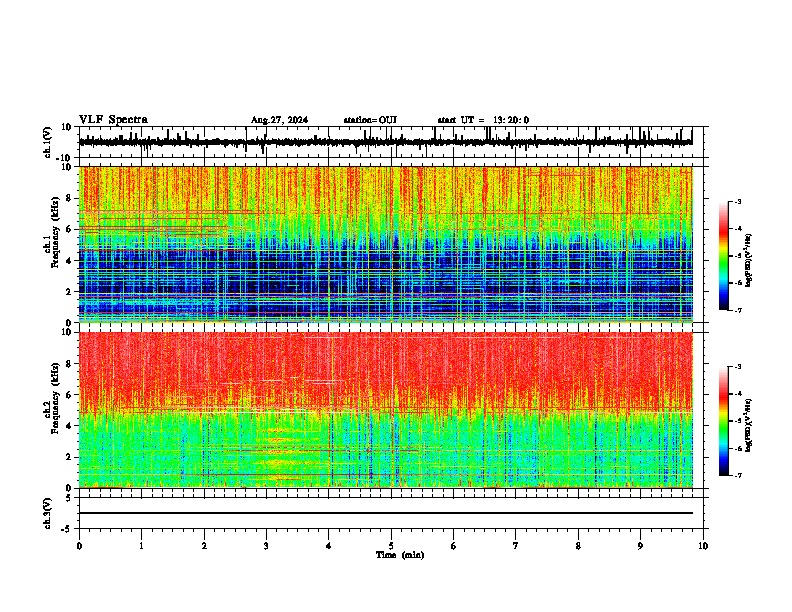Image resolution: width=792 pixels, height=612 pixels.
Task: Click the 'start UT = 13:20:0' label
Action: (x=483, y=120)
